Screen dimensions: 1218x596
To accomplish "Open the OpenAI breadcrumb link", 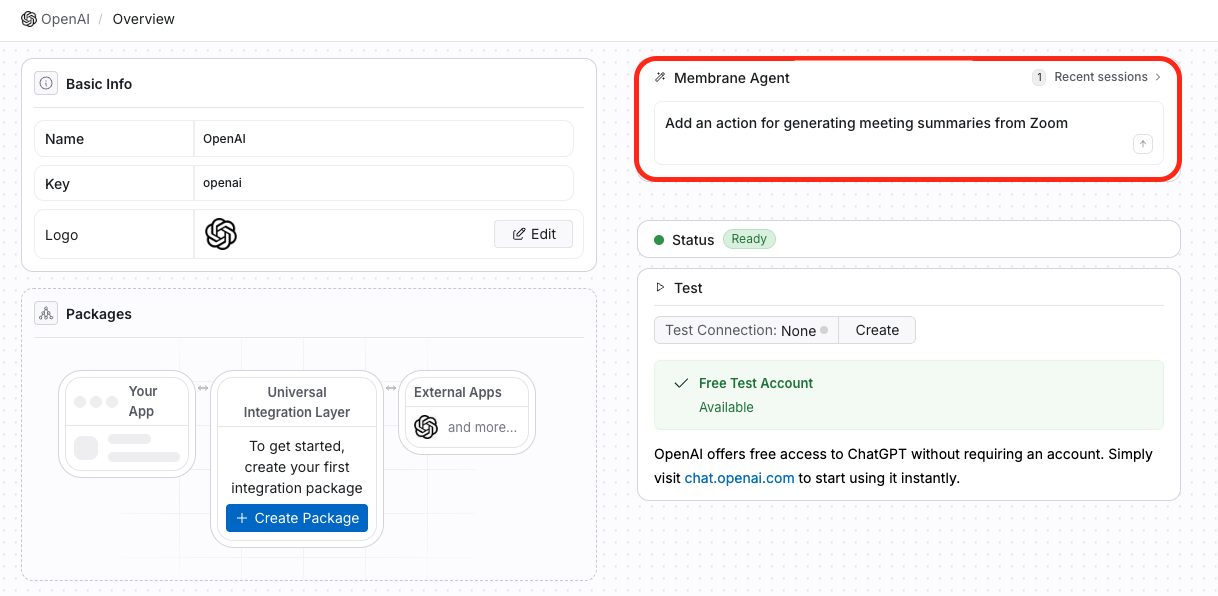I will pyautogui.click(x=65, y=19).
